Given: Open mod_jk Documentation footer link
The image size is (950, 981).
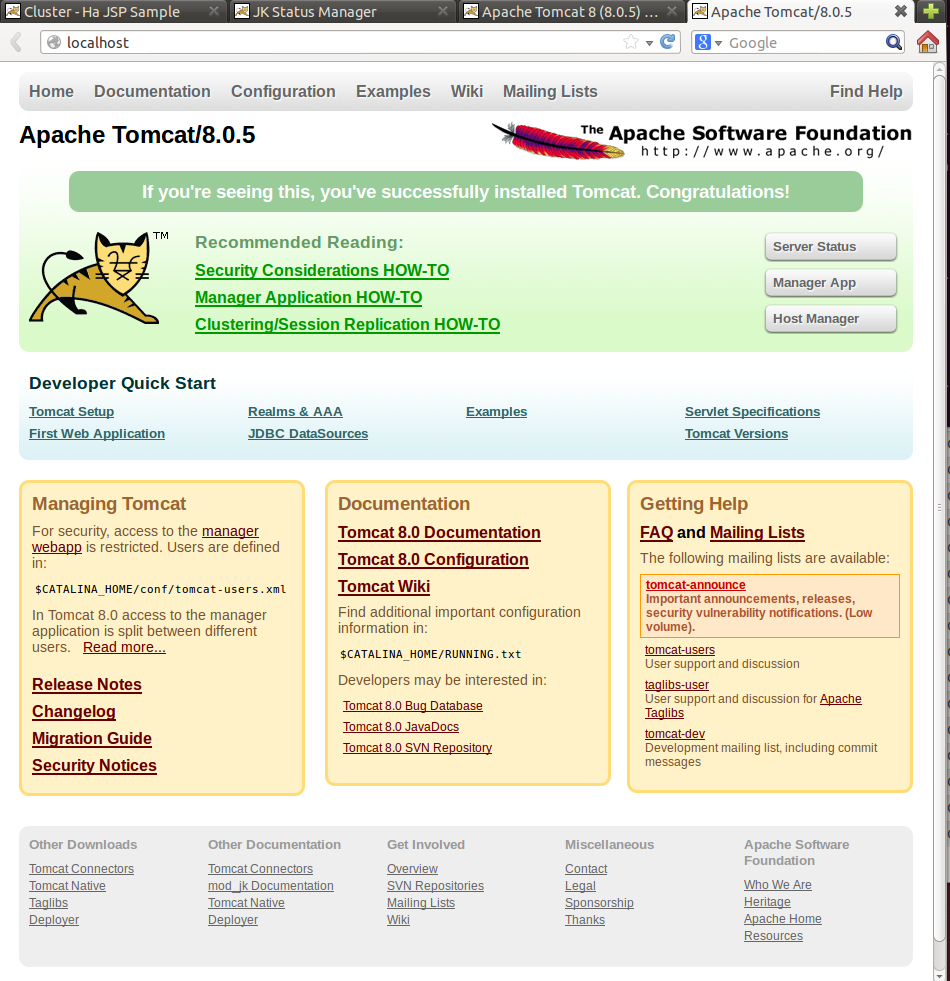Looking at the screenshot, I should tap(270, 886).
